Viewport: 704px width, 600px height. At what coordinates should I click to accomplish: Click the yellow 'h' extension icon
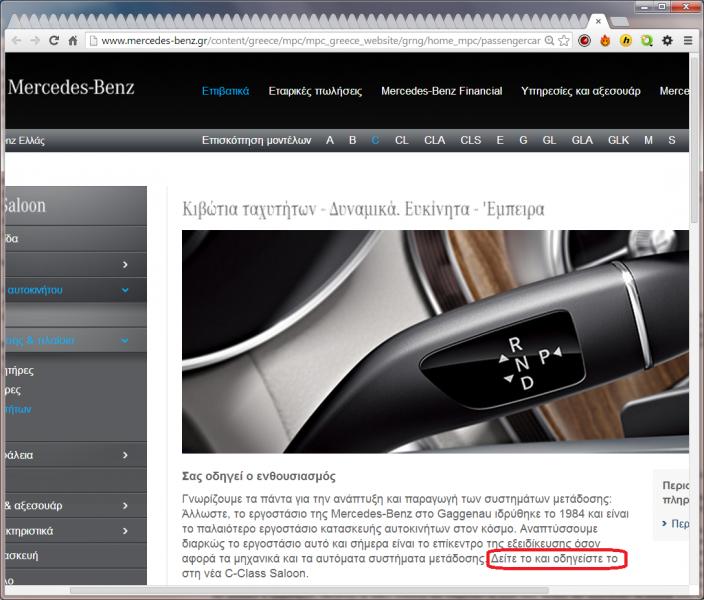625,40
